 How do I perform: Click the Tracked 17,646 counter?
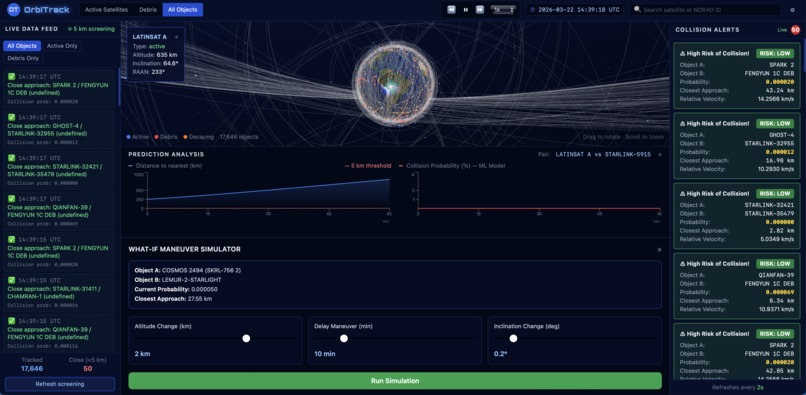coord(32,365)
